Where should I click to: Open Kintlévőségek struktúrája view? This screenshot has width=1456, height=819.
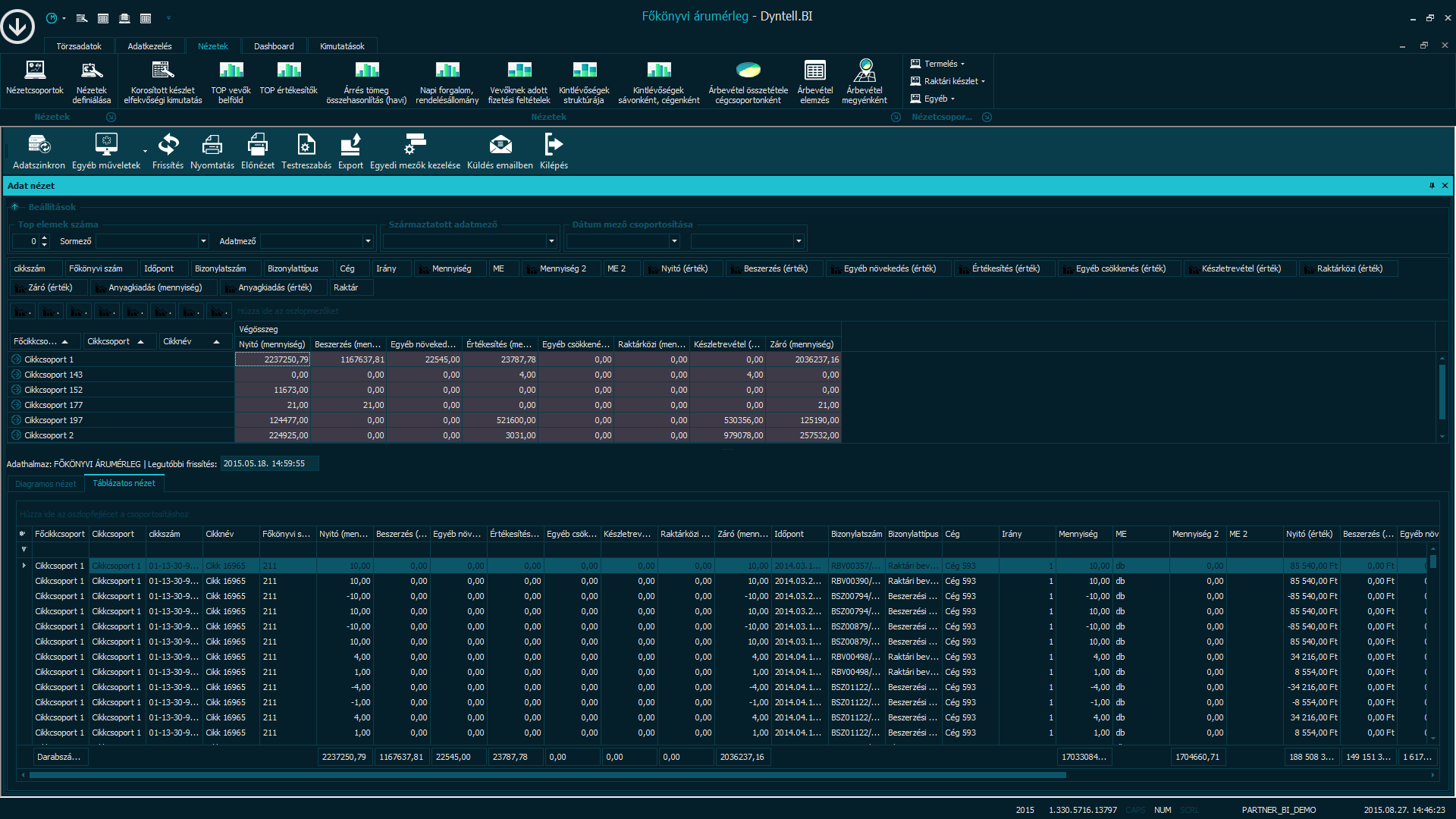584,82
